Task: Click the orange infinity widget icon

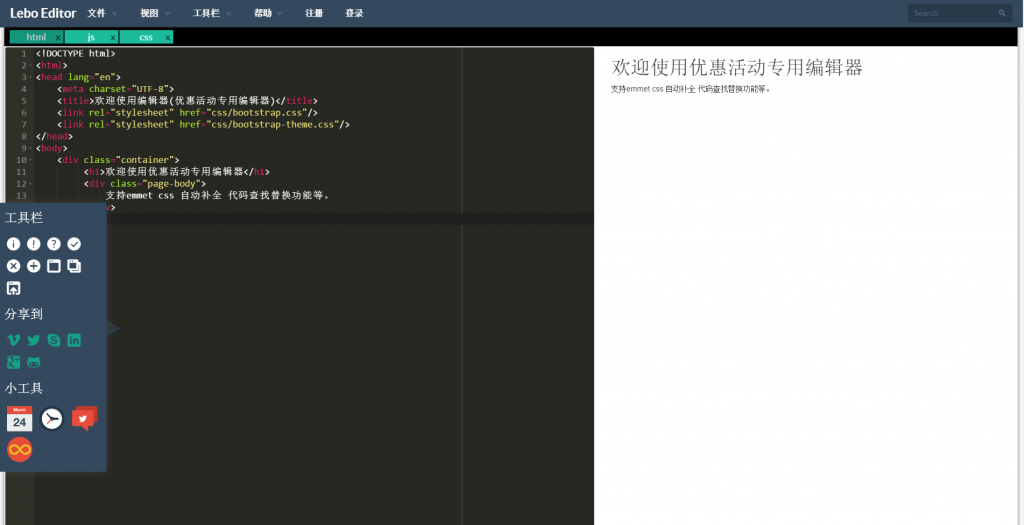Action: (19, 450)
